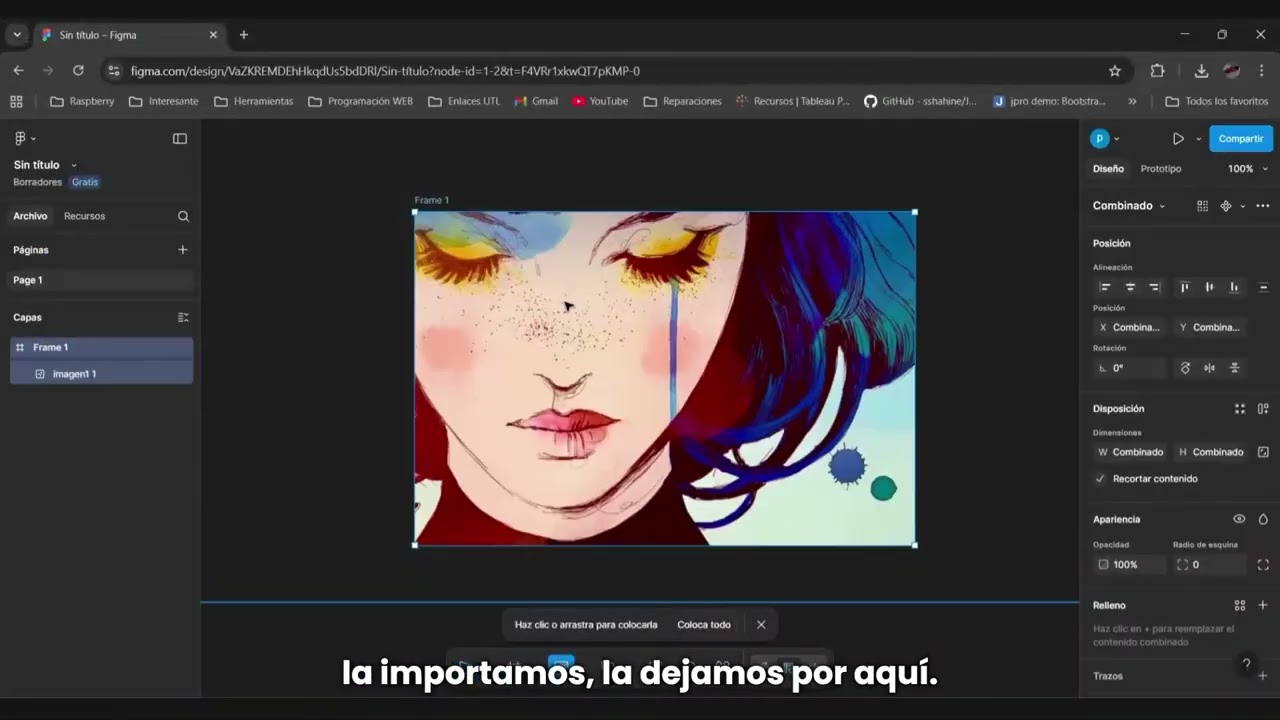The width and height of the screenshot is (1280, 720).
Task: Open the help question mark button
Action: point(1246,664)
